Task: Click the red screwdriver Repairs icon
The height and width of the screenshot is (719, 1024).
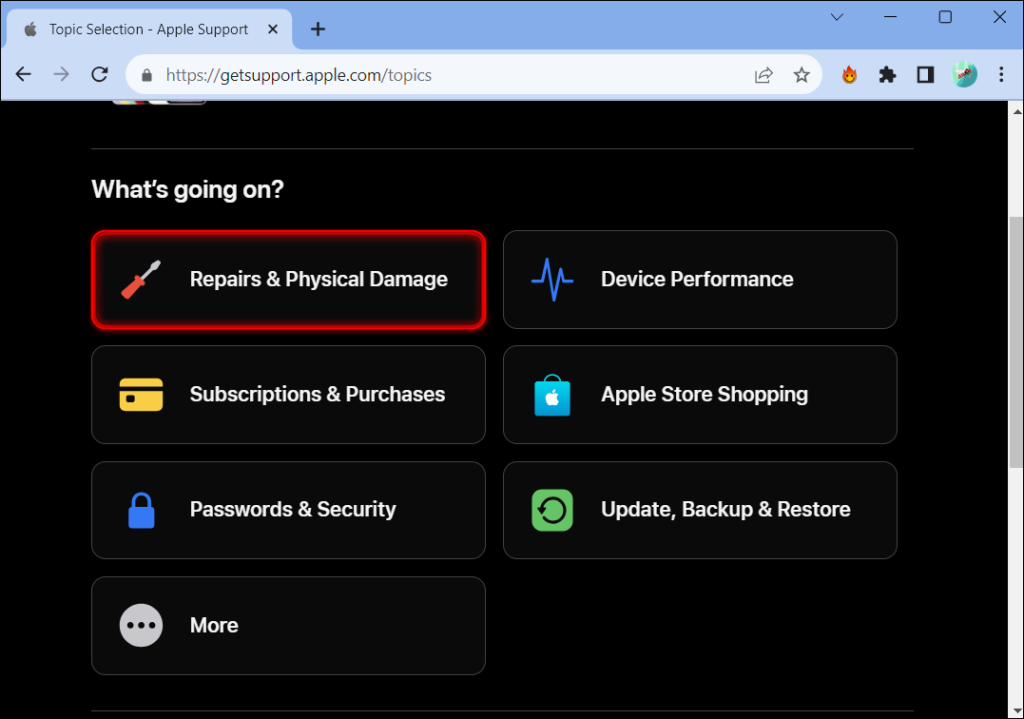Action: point(140,279)
